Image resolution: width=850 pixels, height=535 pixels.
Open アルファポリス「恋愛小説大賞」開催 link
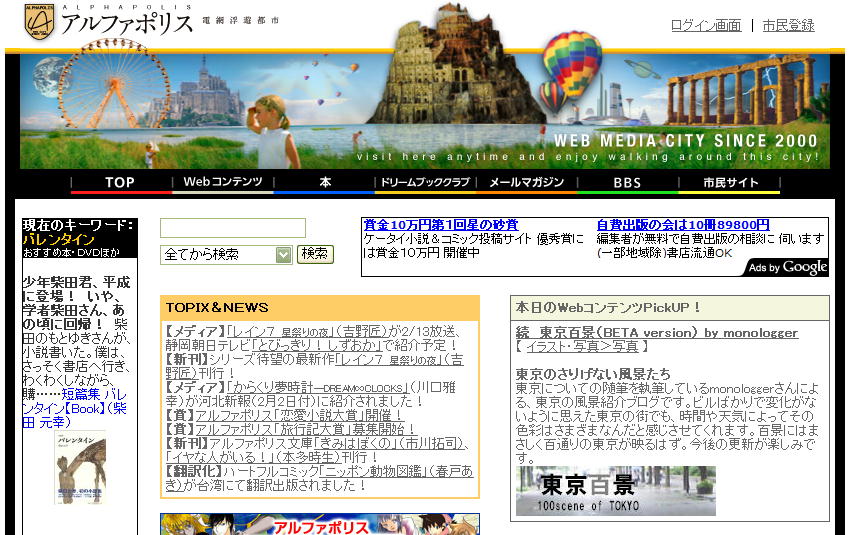click(x=300, y=416)
